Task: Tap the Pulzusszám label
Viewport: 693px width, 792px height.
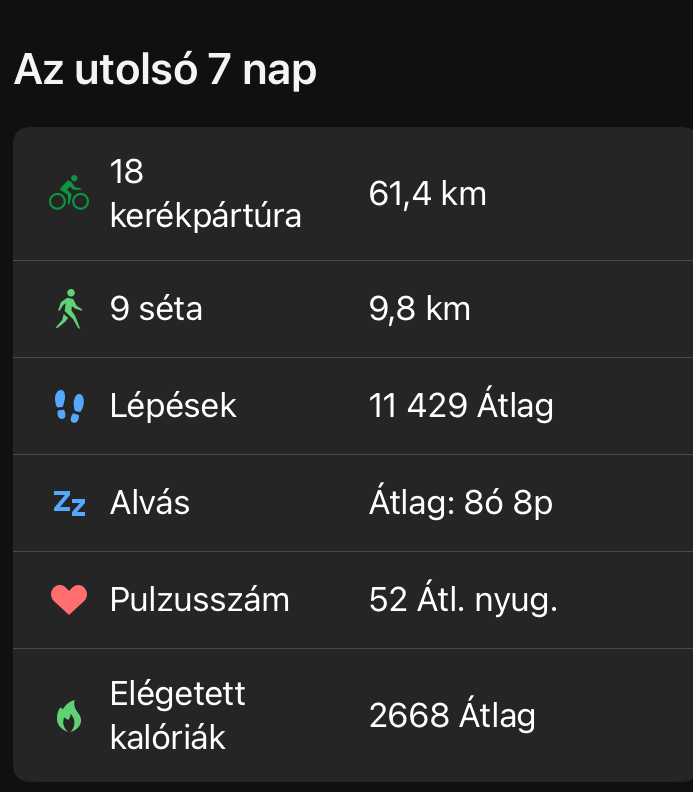Action: point(200,600)
